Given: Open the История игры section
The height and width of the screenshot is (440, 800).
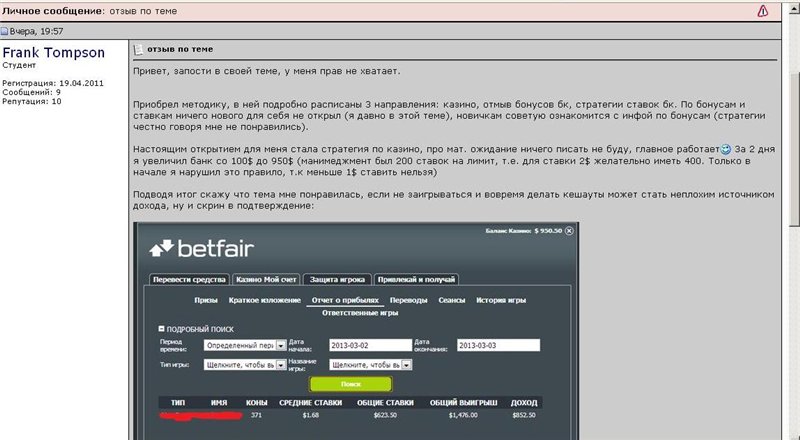Looking at the screenshot, I should coord(501,300).
